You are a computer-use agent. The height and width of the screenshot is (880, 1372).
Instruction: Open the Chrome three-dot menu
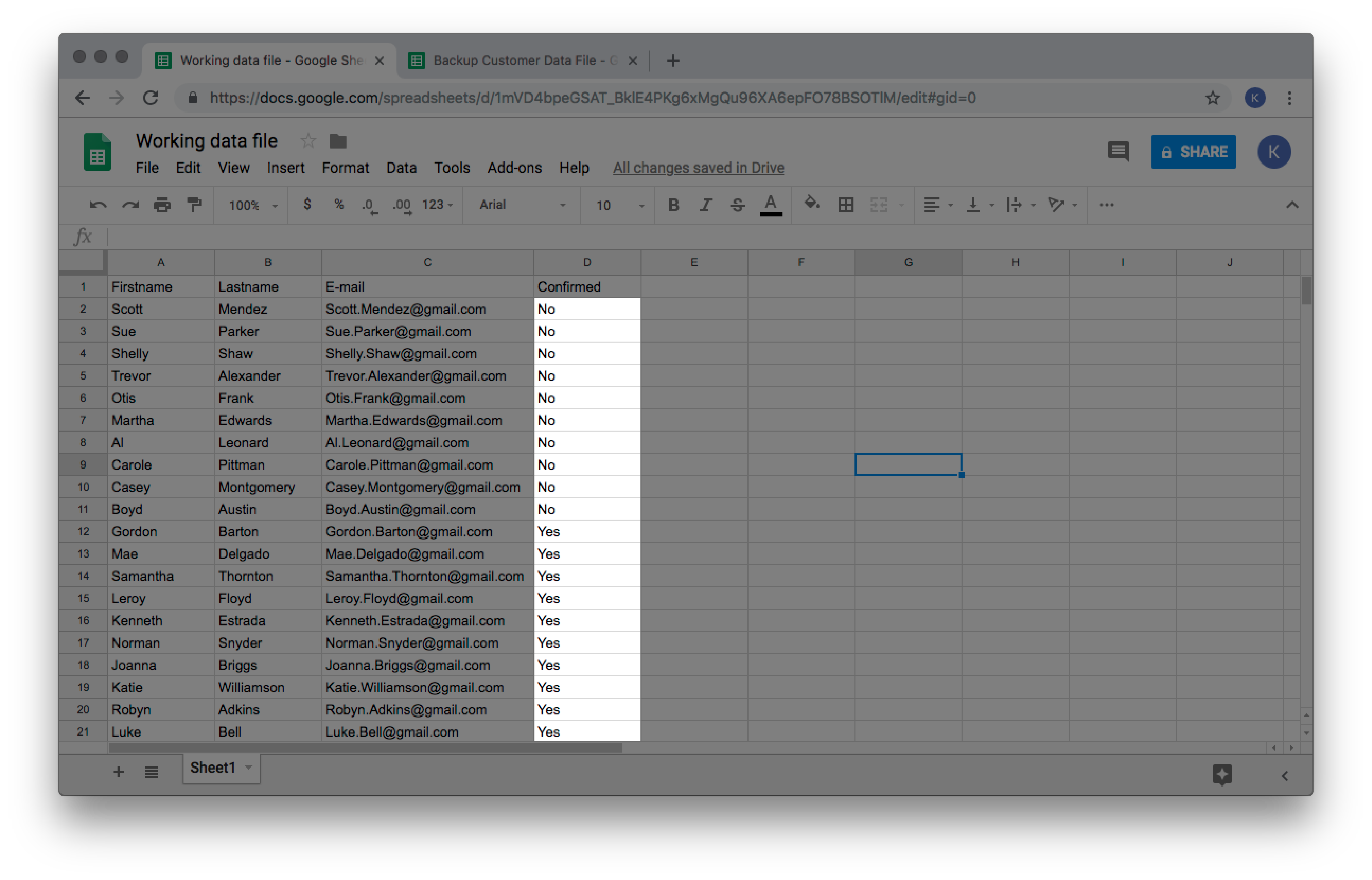(1290, 98)
